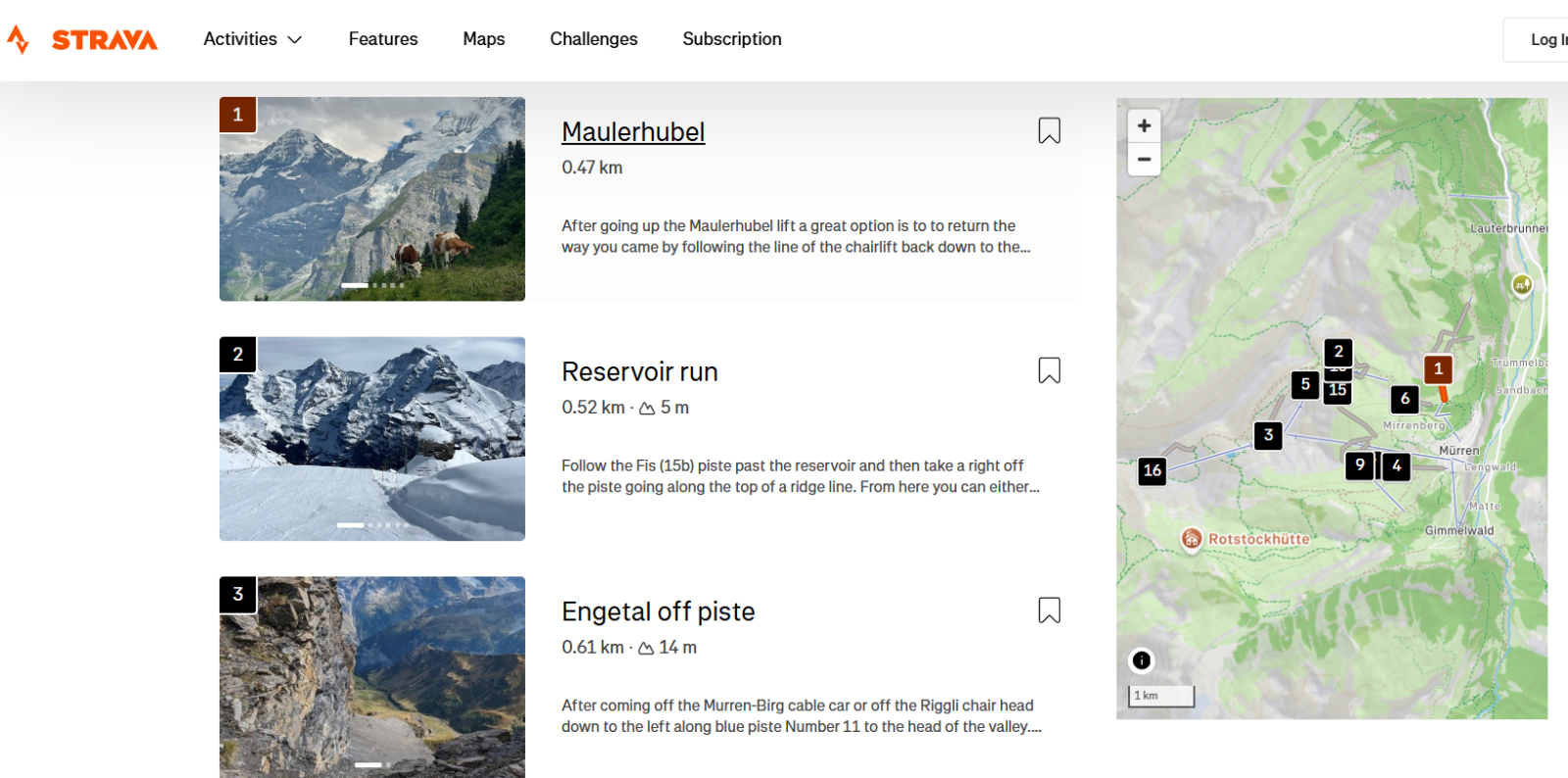
Task: Zoom in on the map
Action: point(1144,125)
